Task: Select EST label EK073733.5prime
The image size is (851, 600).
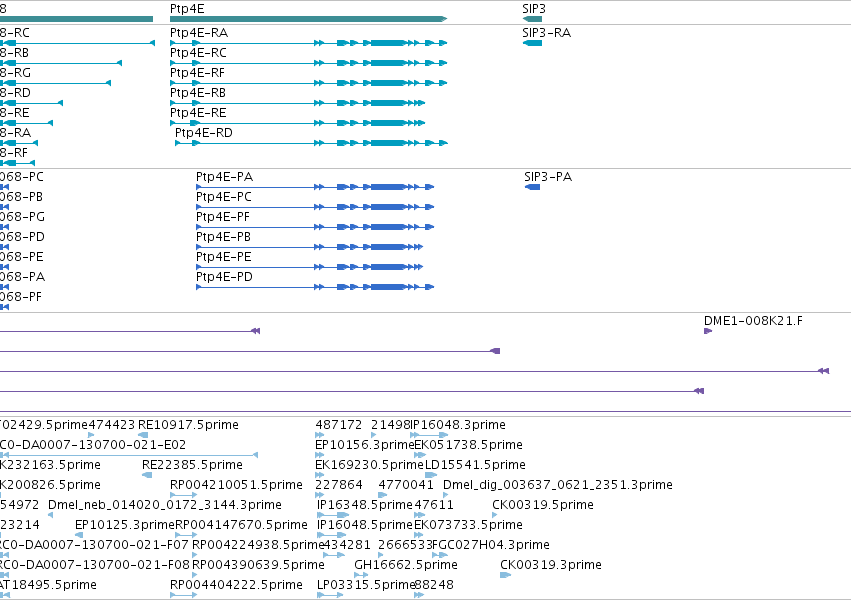Action: (x=468, y=525)
